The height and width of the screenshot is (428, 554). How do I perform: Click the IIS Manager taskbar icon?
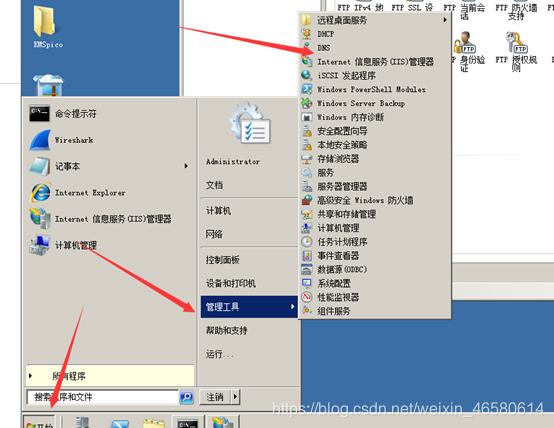click(x=222, y=422)
